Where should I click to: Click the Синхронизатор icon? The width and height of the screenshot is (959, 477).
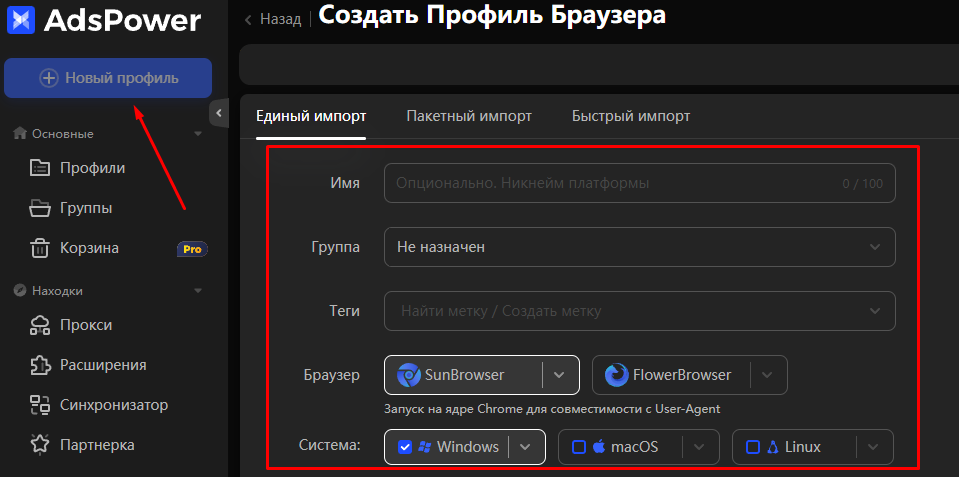40,405
